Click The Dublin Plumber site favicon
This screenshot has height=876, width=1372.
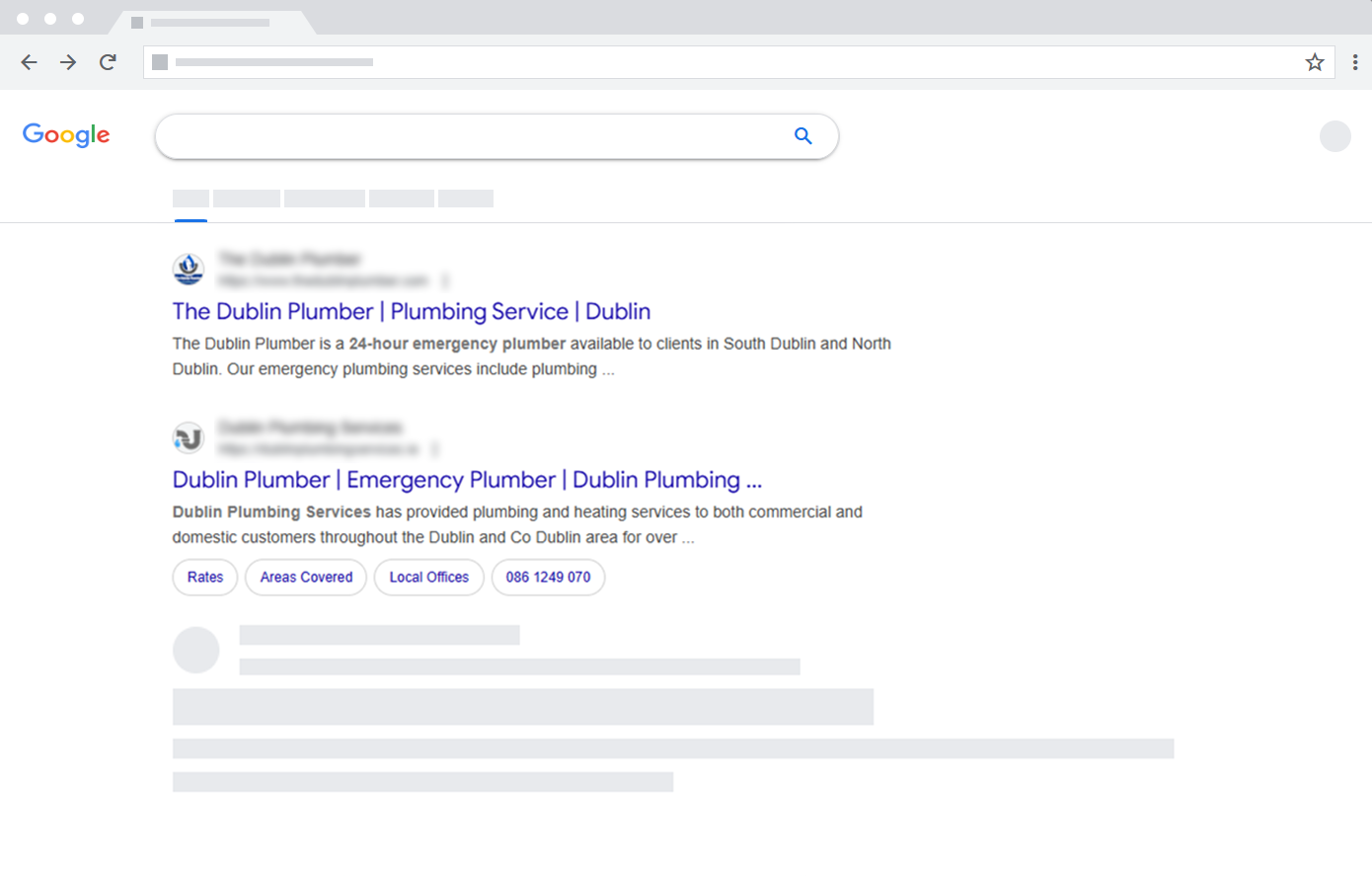pos(189,269)
